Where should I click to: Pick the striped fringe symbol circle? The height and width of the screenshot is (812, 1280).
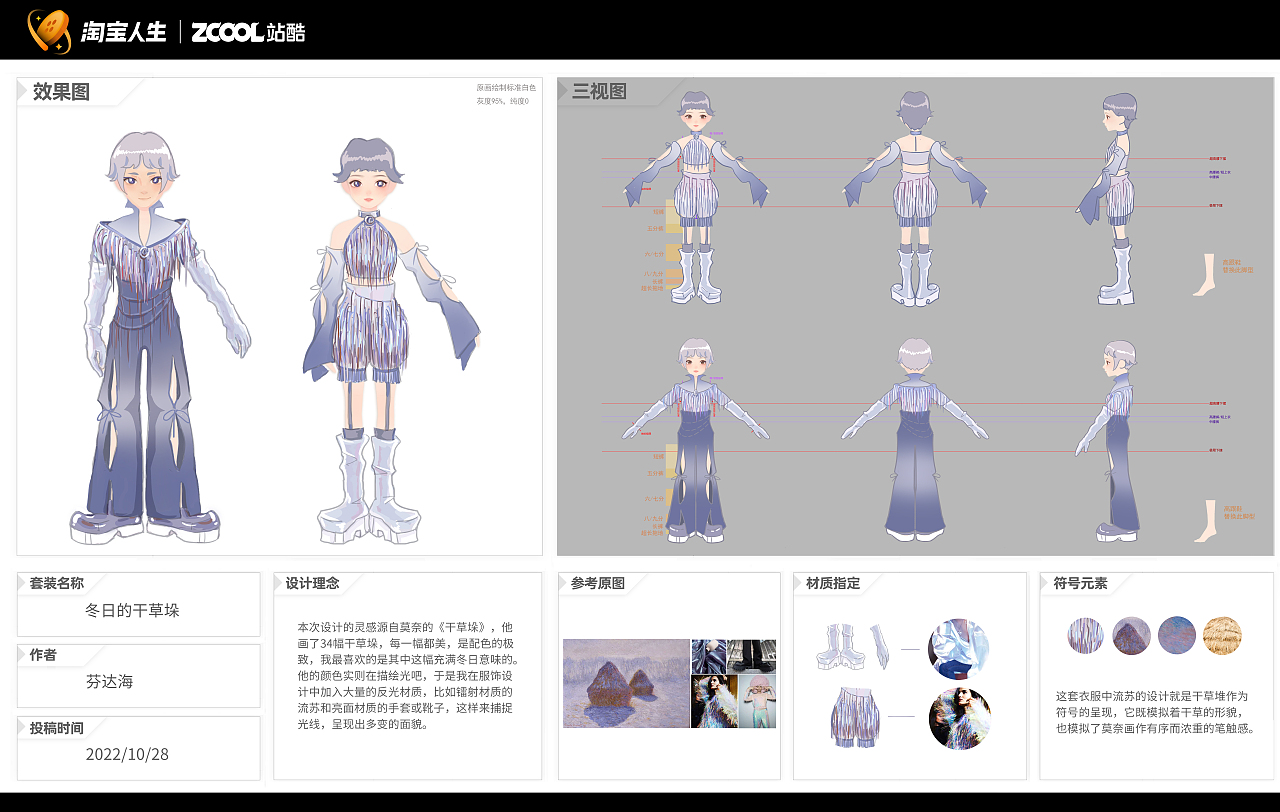1086,635
